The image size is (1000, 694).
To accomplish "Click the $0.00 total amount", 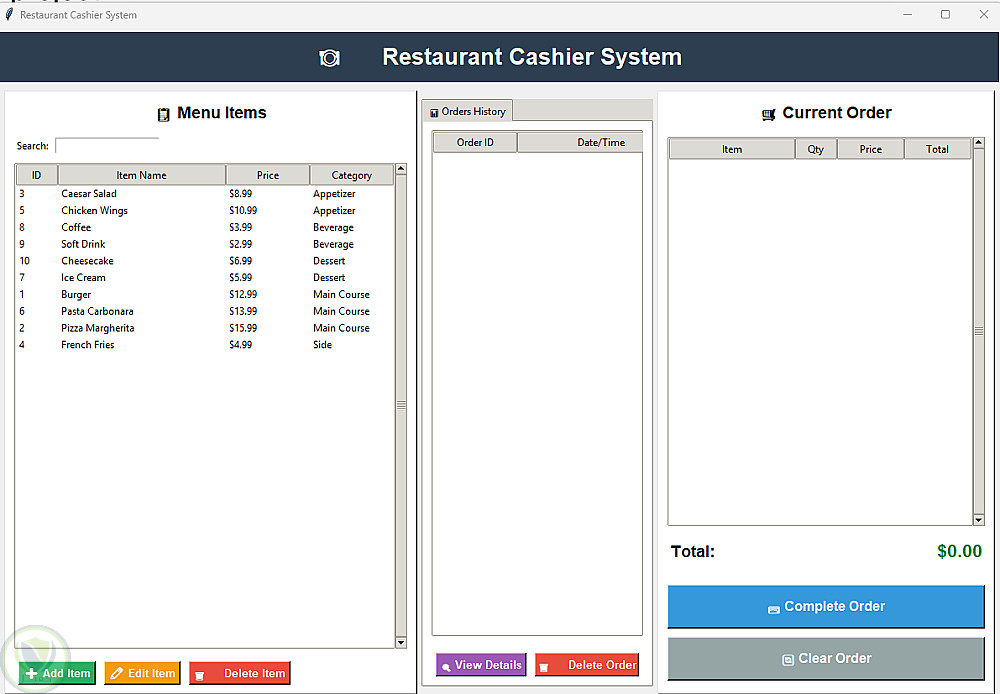I will [959, 551].
